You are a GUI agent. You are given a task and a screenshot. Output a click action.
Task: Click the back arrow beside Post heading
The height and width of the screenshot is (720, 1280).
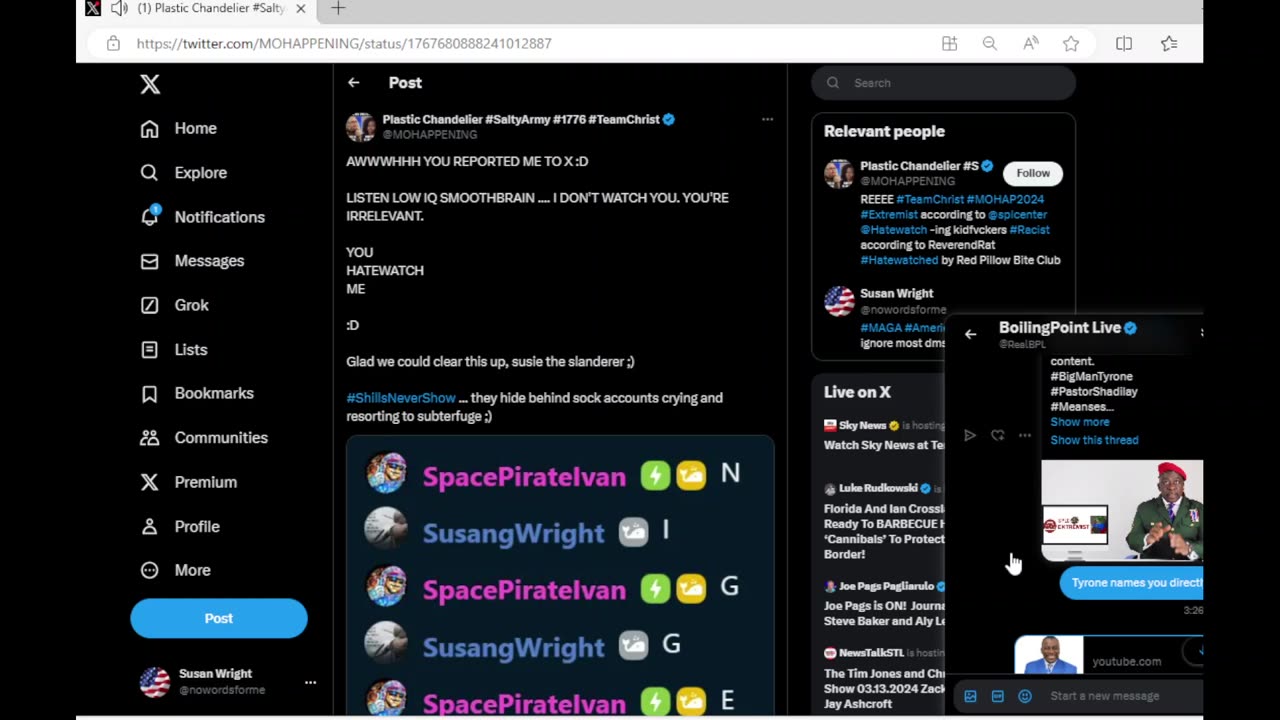pyautogui.click(x=353, y=83)
